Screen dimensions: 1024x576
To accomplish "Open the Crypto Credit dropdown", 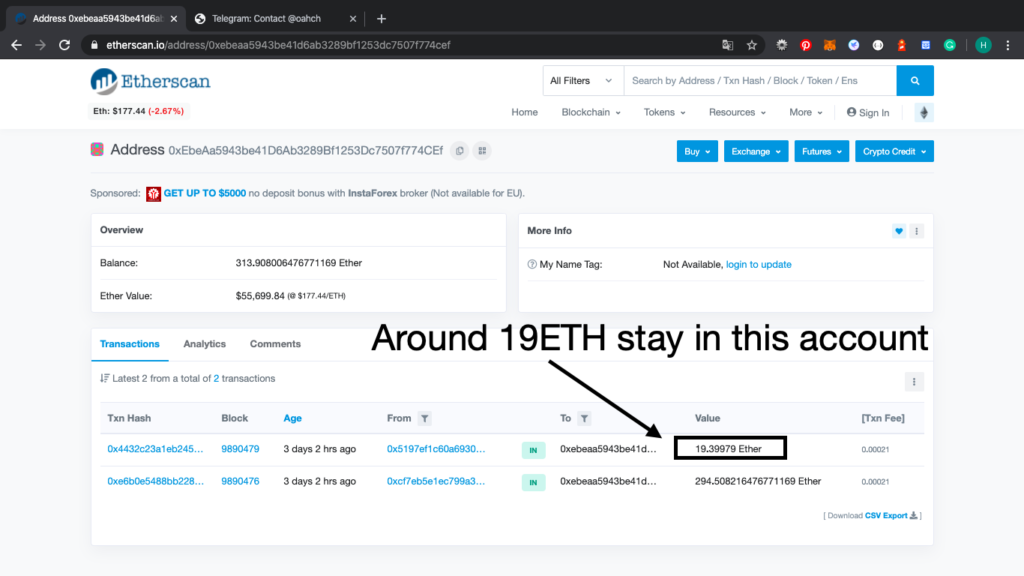I will (x=894, y=152).
